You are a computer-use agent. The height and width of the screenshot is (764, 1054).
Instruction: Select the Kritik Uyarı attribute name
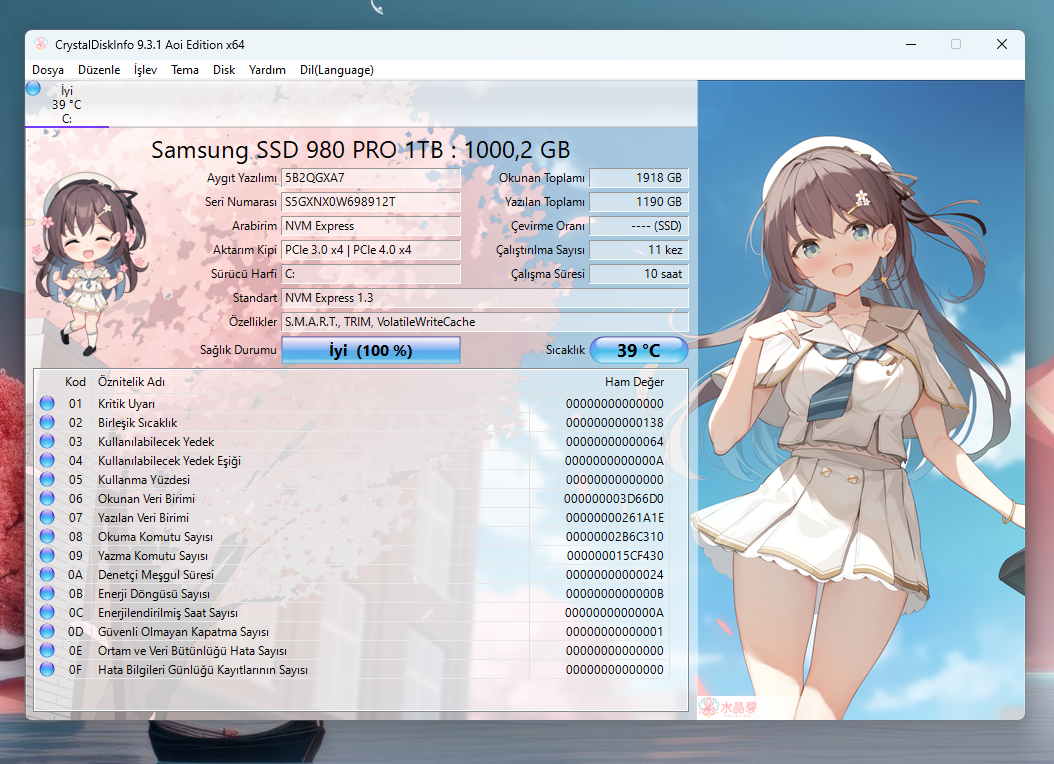tap(126, 404)
